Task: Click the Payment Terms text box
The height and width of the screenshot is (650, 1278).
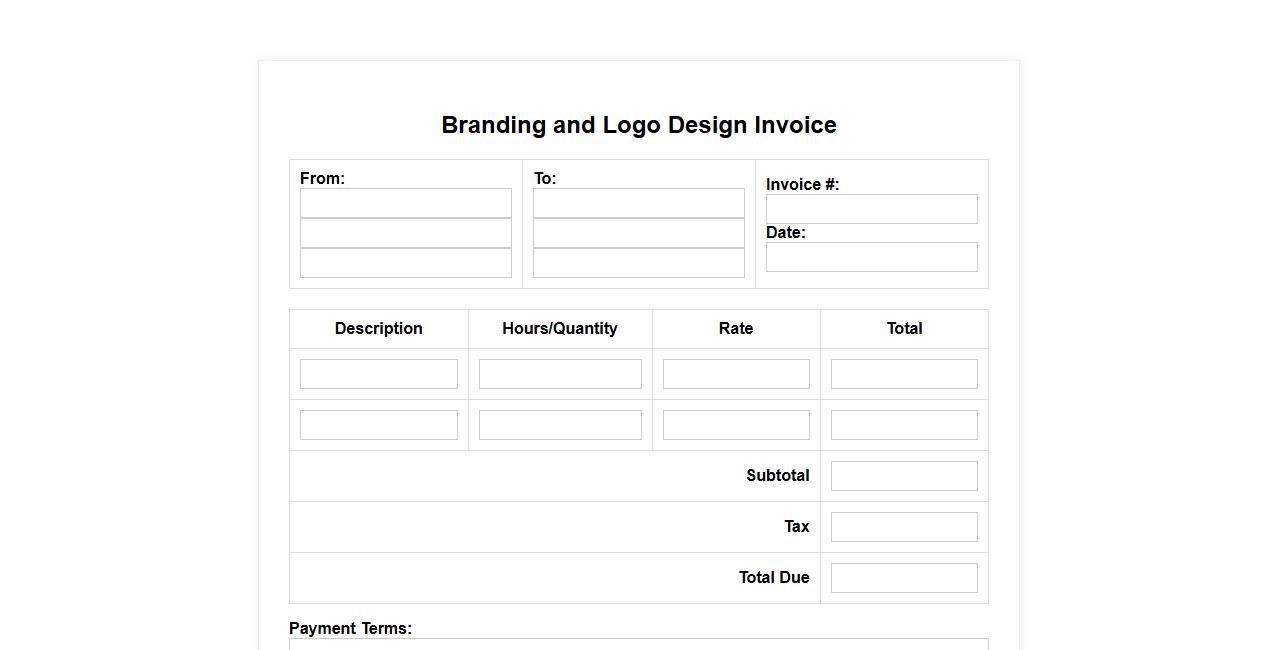Action: coord(638,644)
